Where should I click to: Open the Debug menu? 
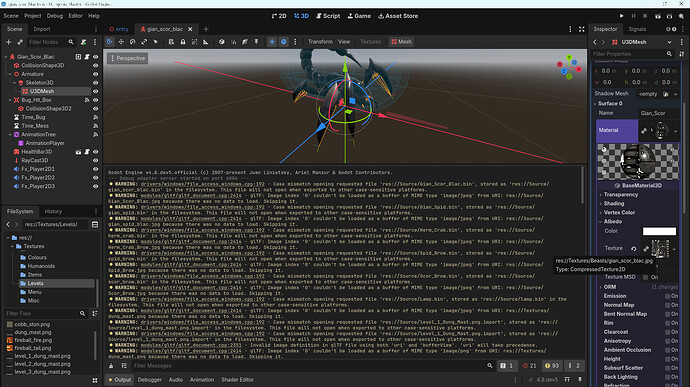click(x=55, y=16)
